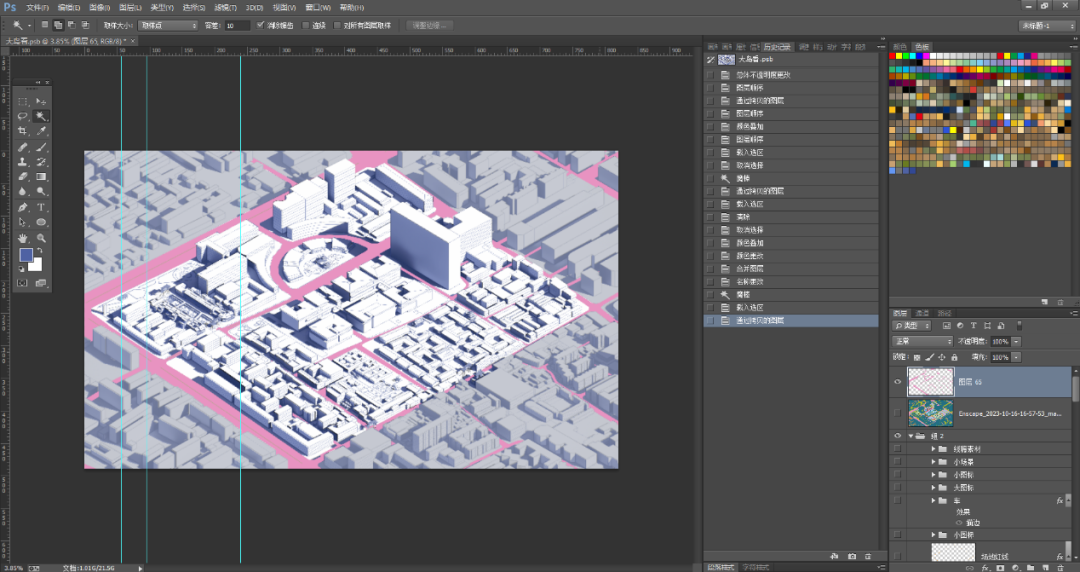Open the 文件(F) menu
The image size is (1080, 572).
click(x=37, y=8)
